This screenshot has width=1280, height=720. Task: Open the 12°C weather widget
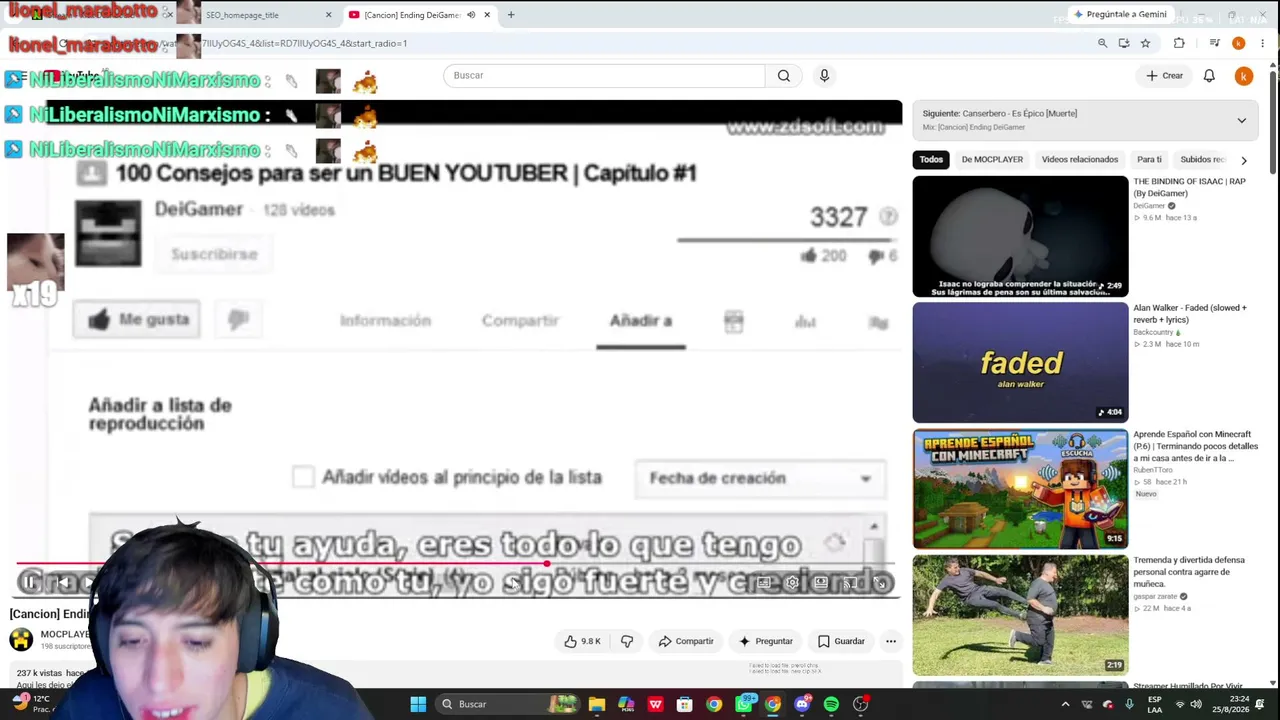[35, 704]
